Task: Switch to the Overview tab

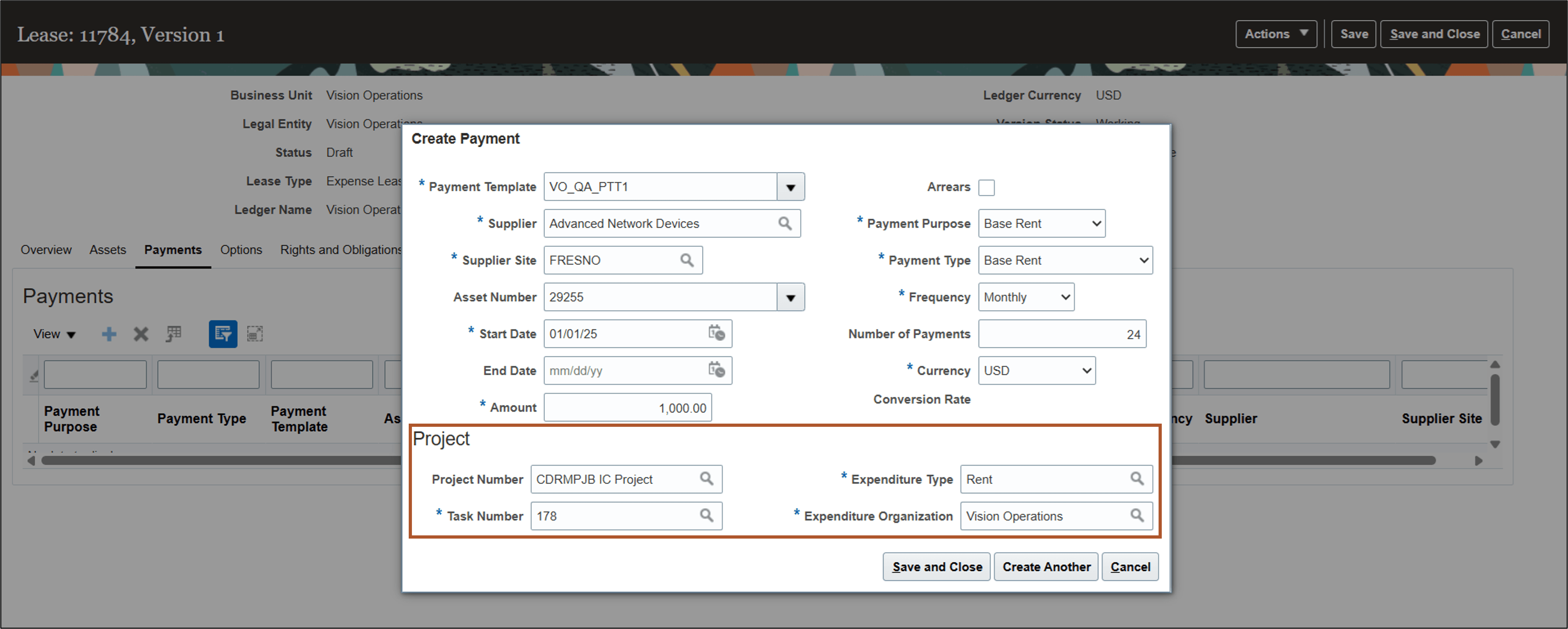Action: click(x=46, y=250)
